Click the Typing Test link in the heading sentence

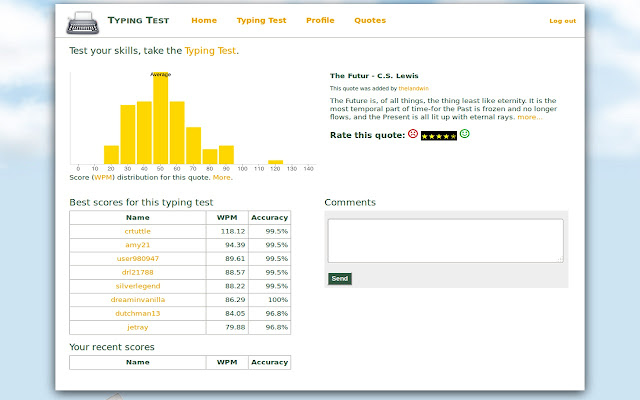[210, 50]
